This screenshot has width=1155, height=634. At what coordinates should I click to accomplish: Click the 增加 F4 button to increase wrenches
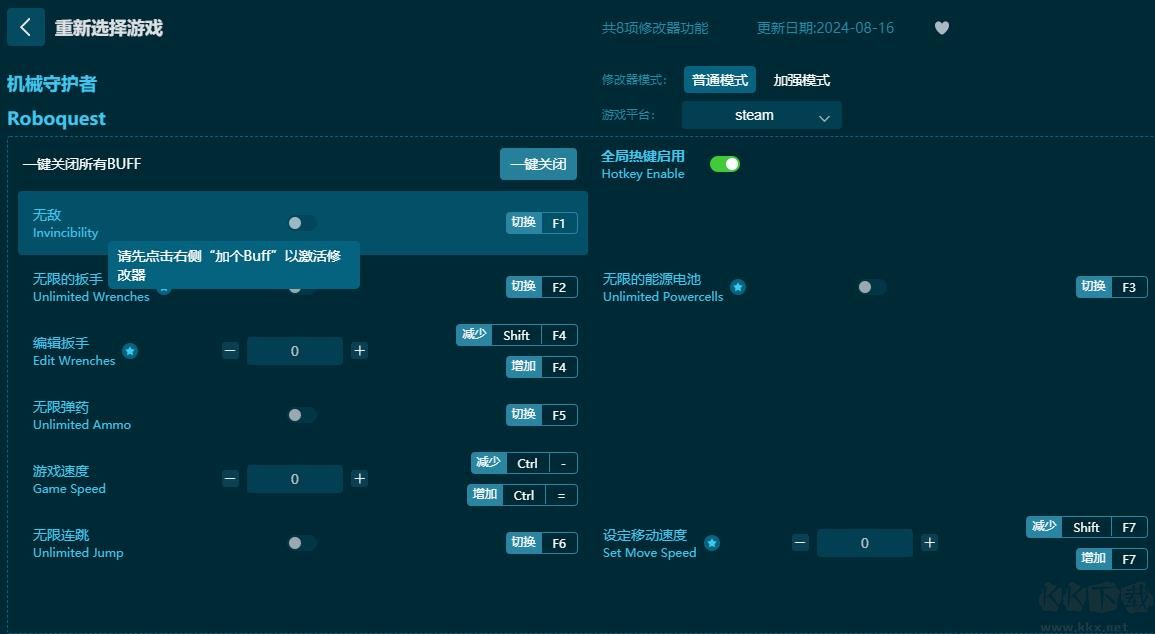540,367
